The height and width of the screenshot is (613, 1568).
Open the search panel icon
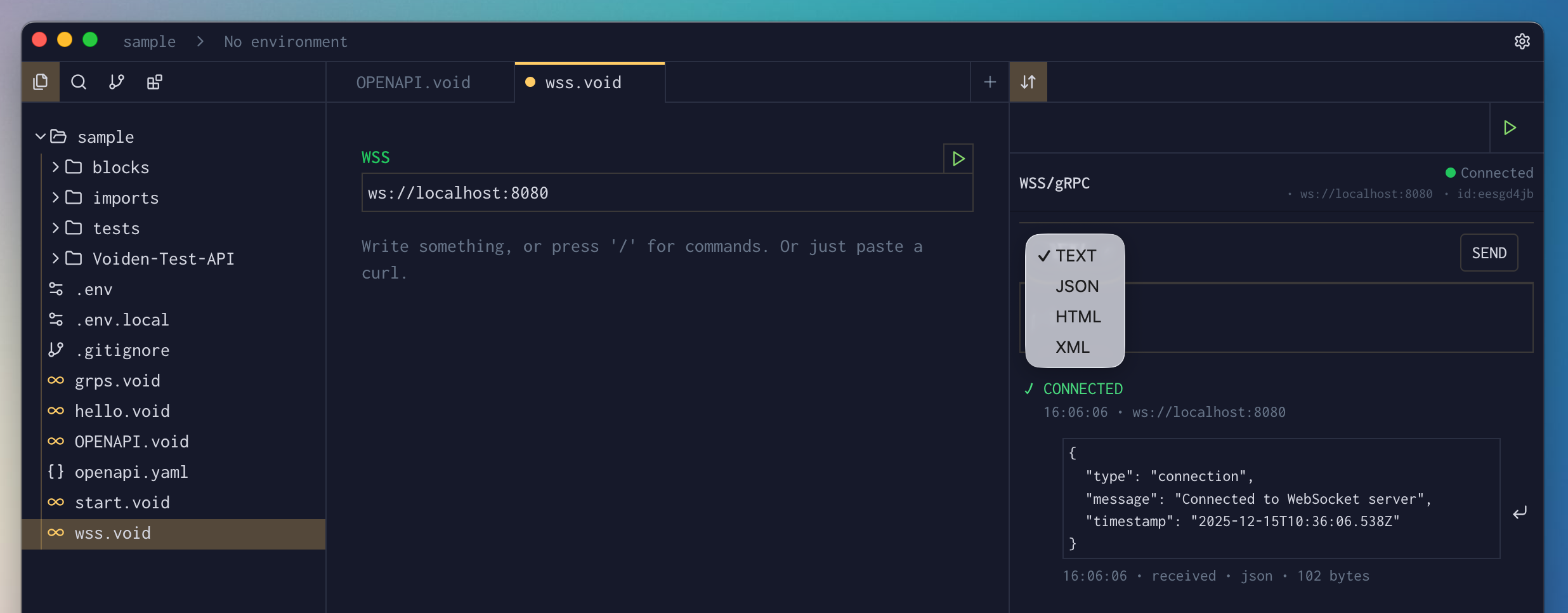79,82
